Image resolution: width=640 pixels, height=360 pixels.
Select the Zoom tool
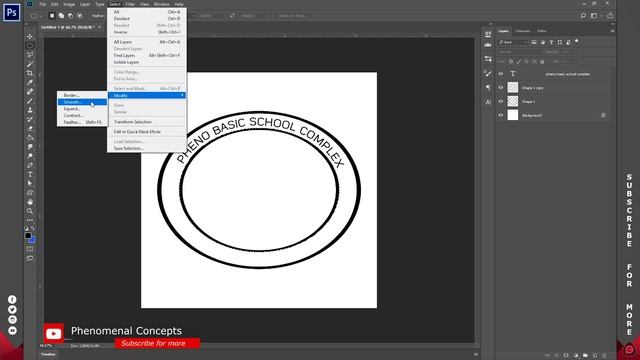30,211
